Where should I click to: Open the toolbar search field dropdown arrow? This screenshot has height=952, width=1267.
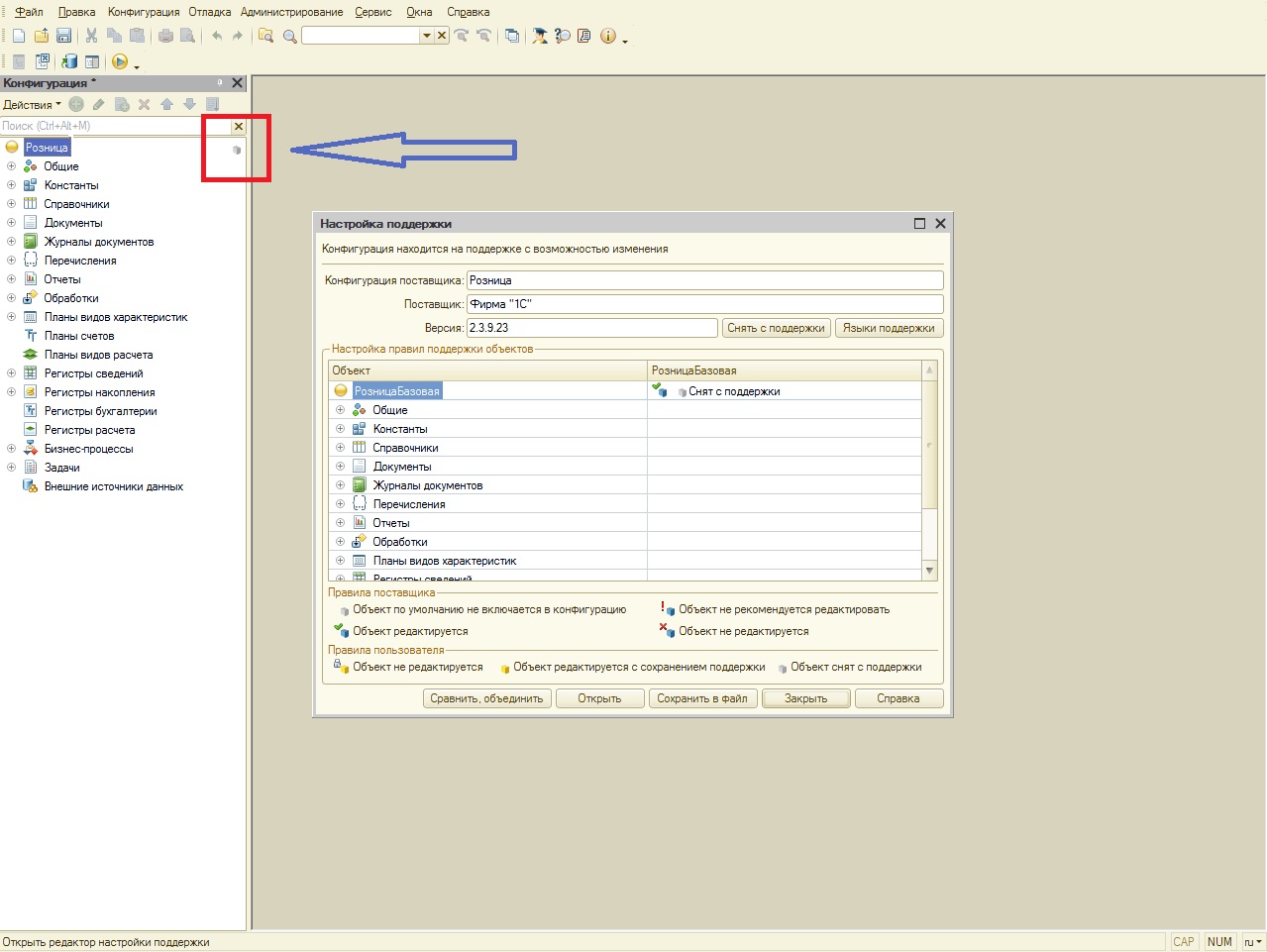(x=427, y=36)
